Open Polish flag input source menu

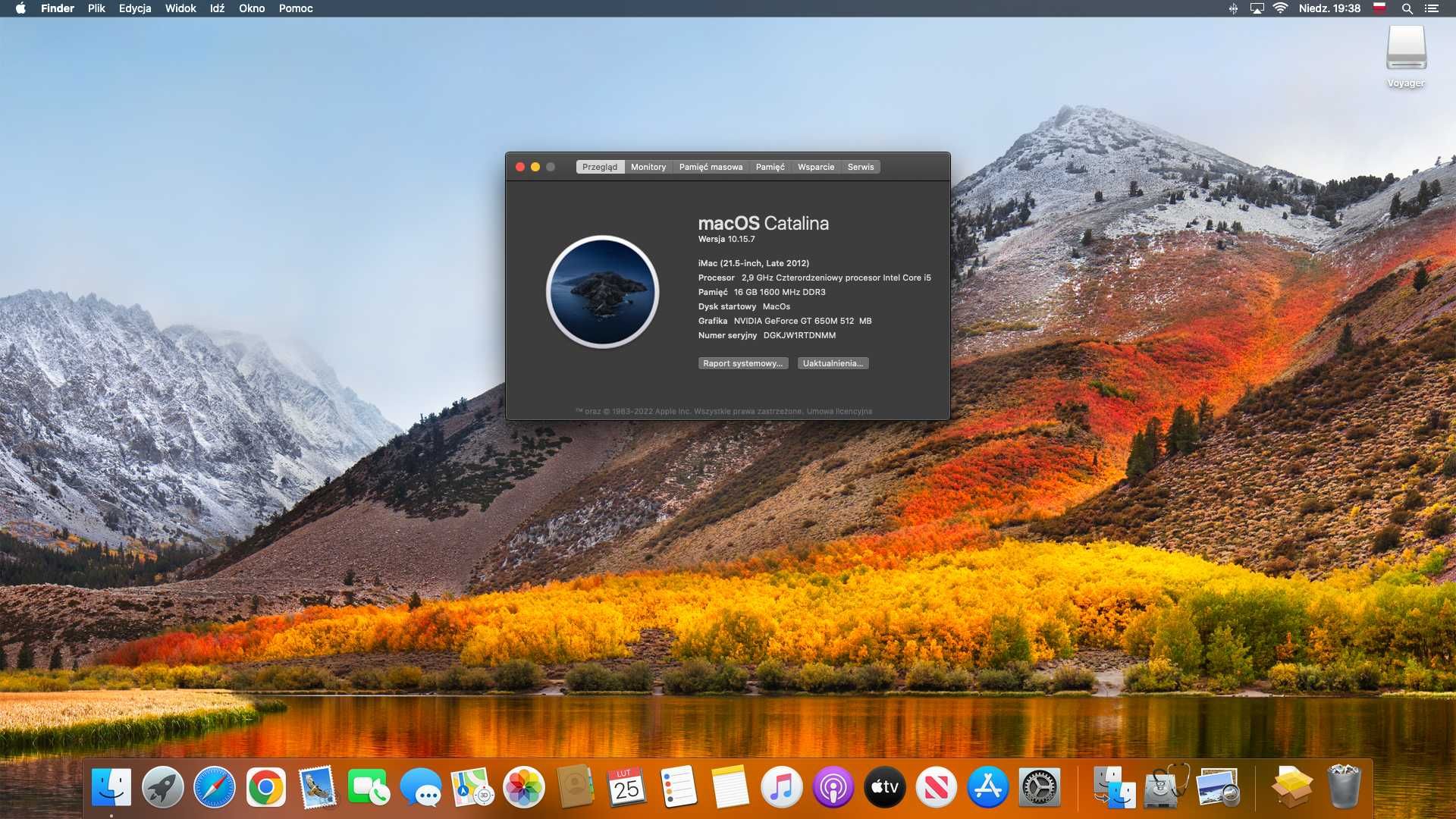(x=1380, y=8)
